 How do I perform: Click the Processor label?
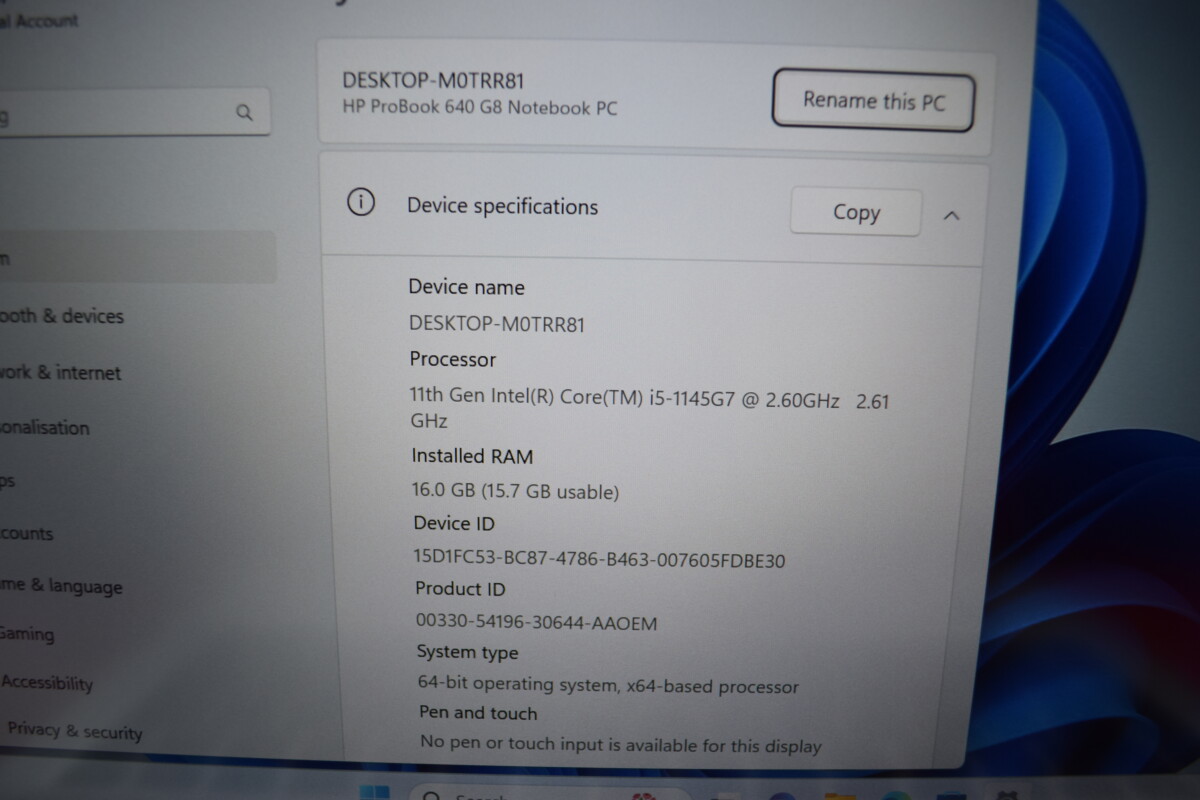pyautogui.click(x=453, y=359)
